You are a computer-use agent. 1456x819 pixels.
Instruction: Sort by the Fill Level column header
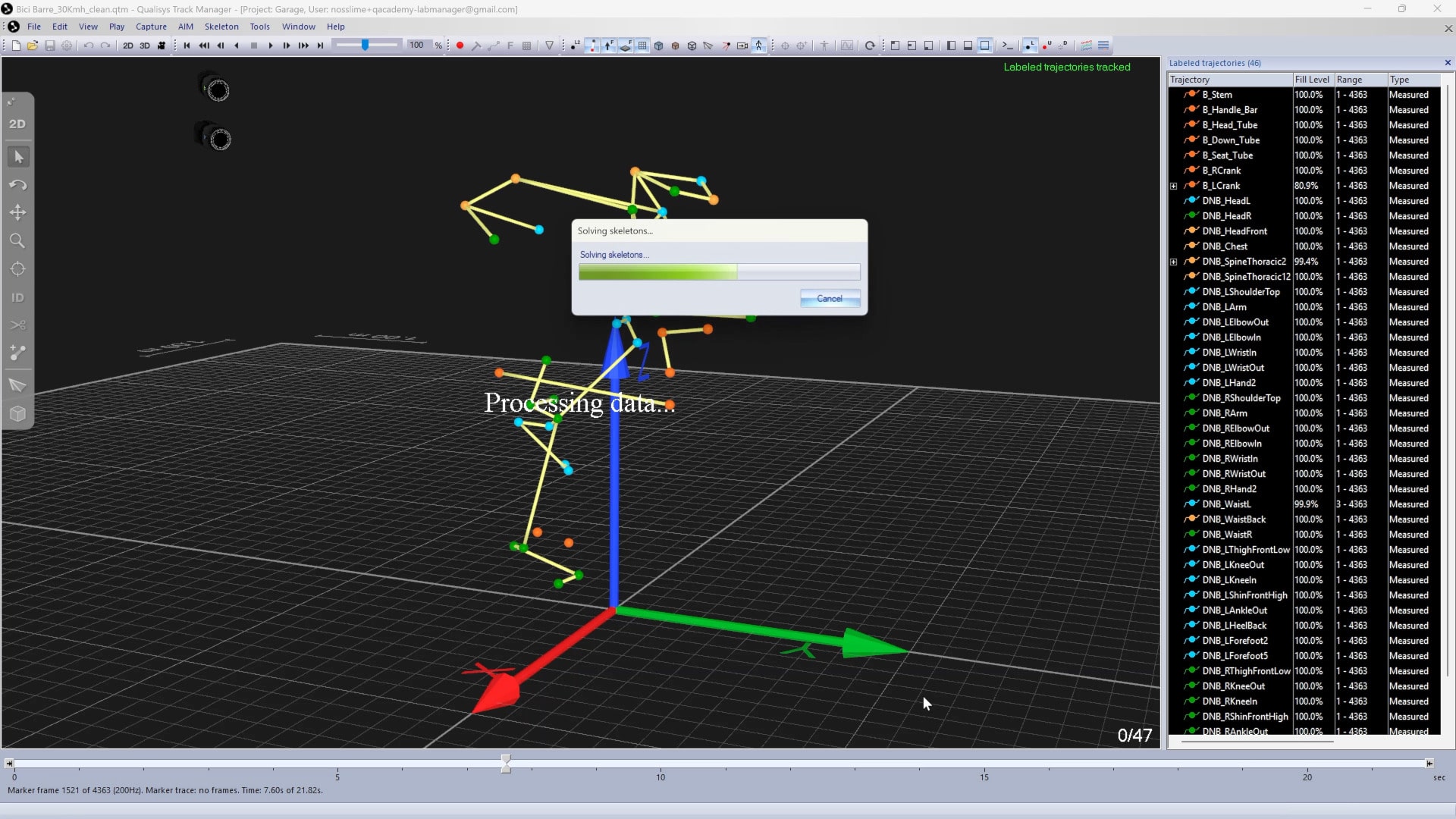point(1312,80)
